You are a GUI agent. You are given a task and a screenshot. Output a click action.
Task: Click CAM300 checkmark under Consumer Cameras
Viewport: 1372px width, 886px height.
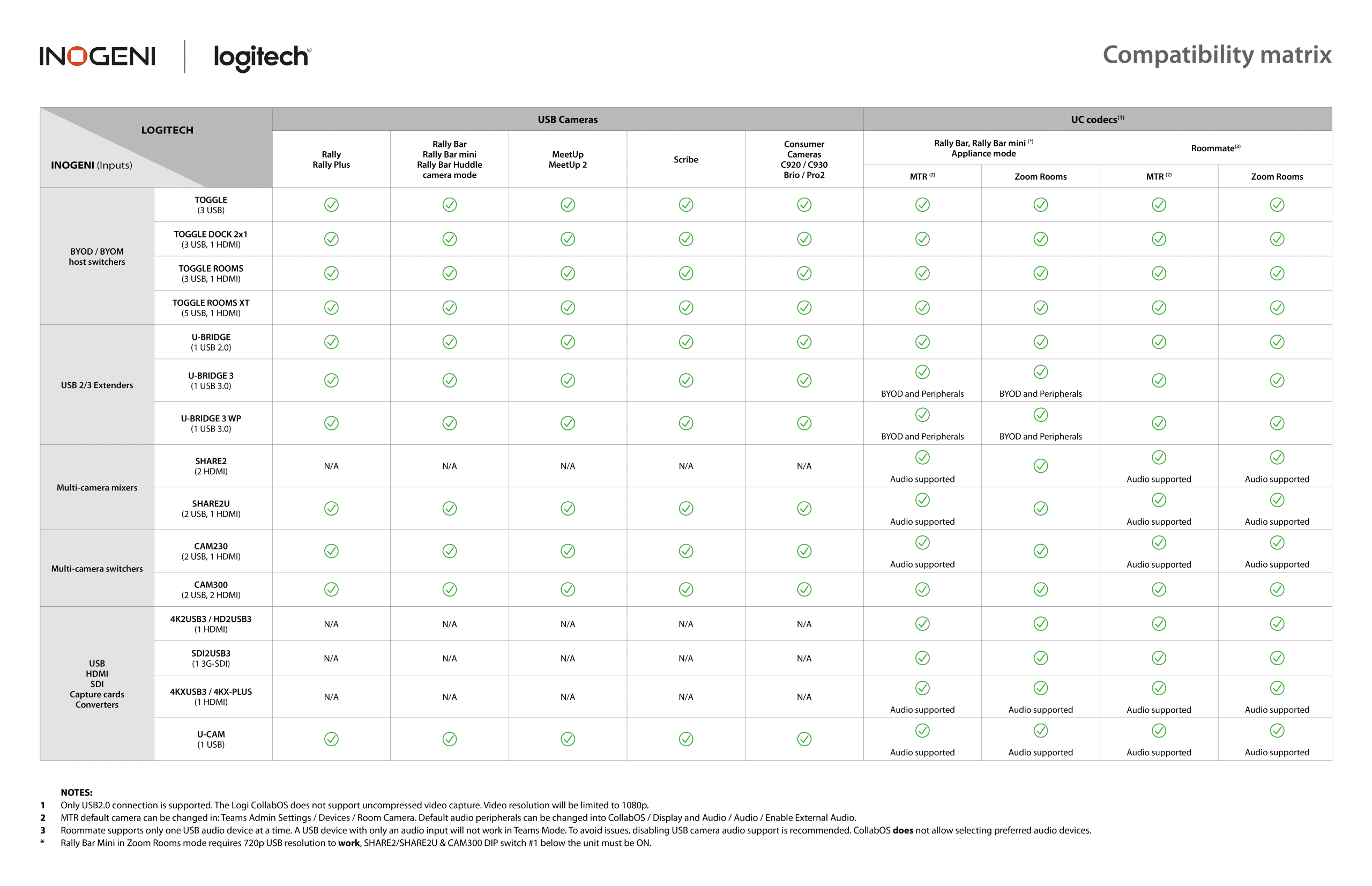804,589
